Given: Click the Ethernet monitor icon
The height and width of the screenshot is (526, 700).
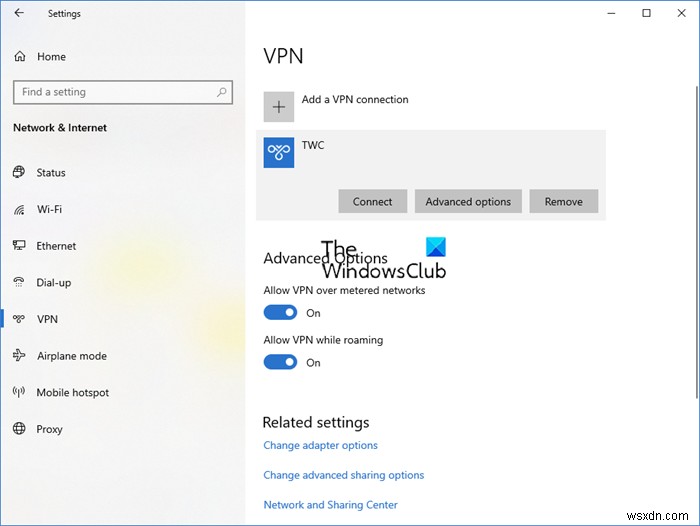Looking at the screenshot, I should 19,245.
